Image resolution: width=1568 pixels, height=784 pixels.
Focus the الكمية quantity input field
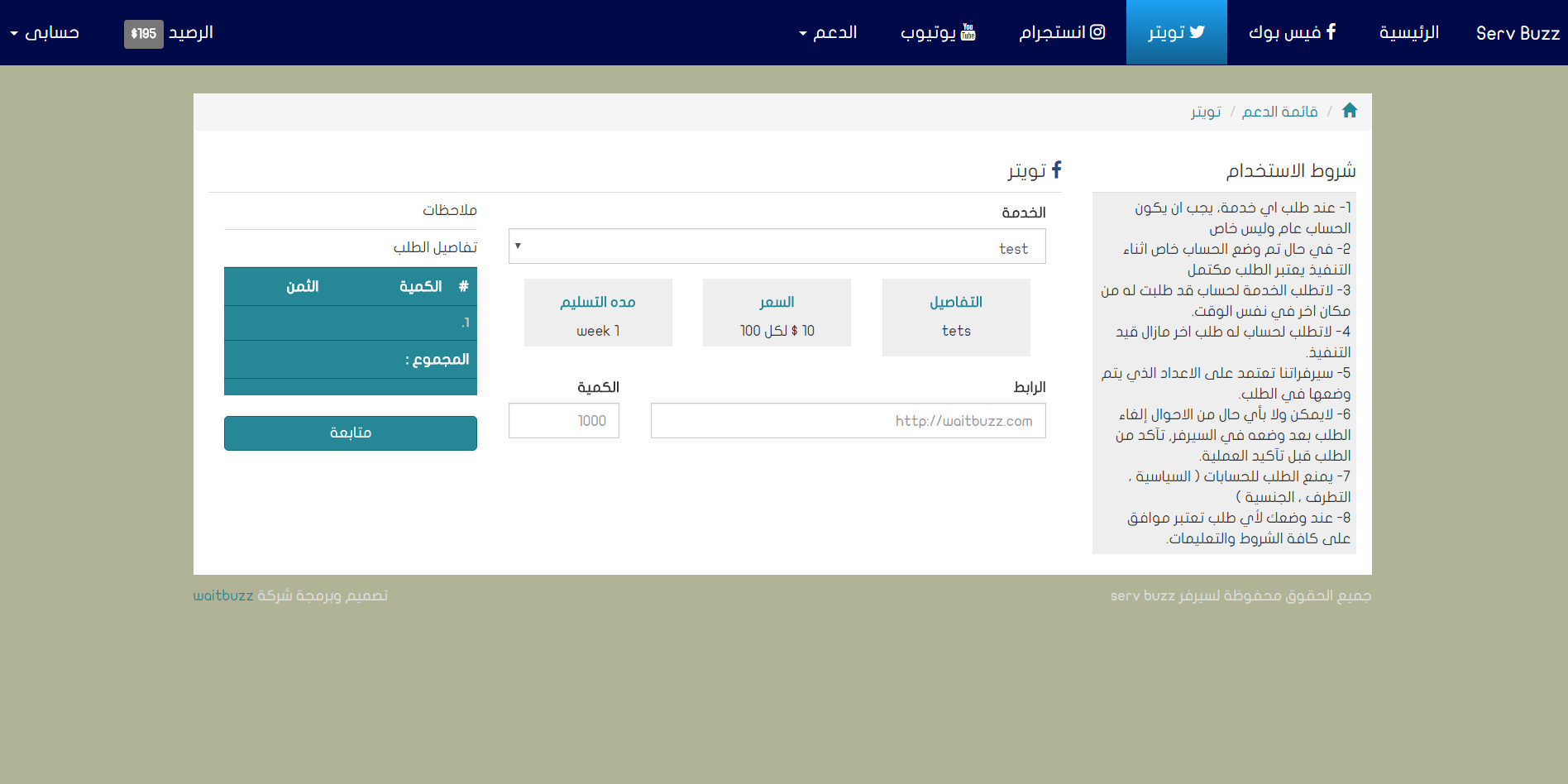[x=563, y=421]
